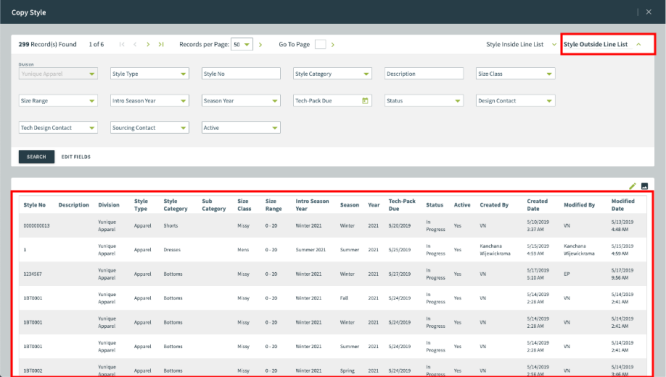Sort by Status column header
Image resolution: width=666 pixels, height=377 pixels.
tap(435, 205)
